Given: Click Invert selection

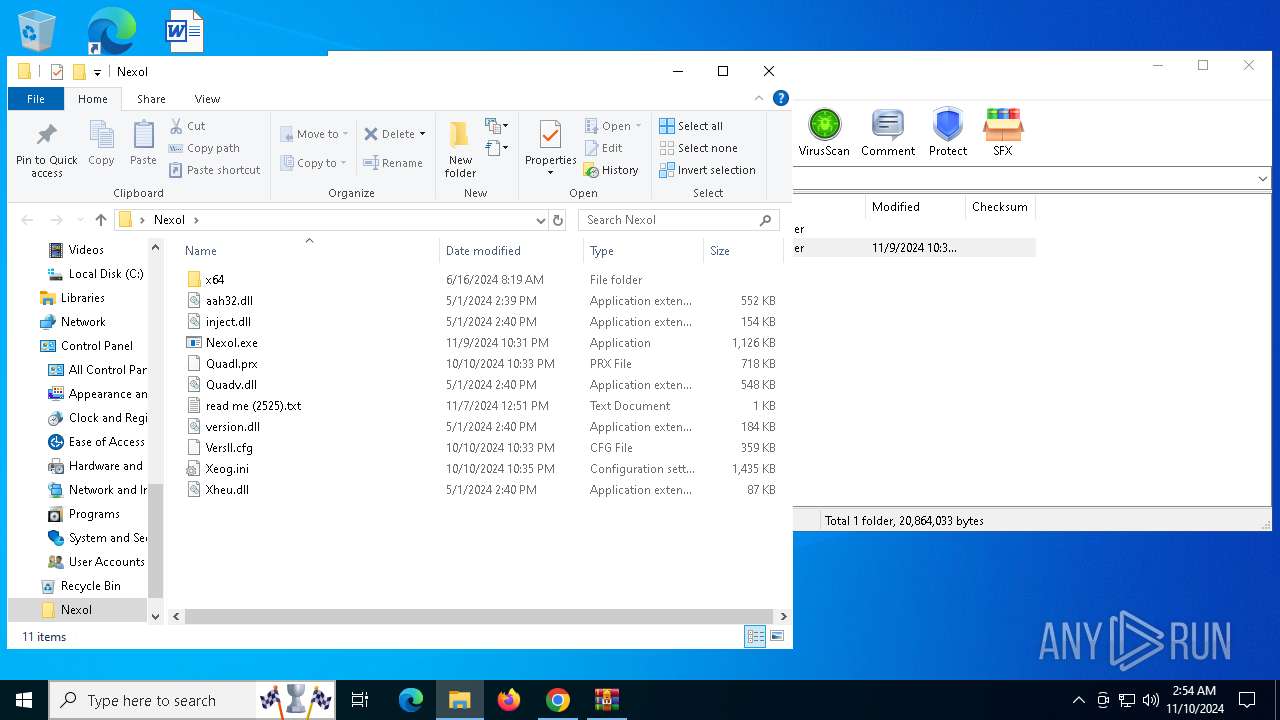Looking at the screenshot, I should (707, 170).
